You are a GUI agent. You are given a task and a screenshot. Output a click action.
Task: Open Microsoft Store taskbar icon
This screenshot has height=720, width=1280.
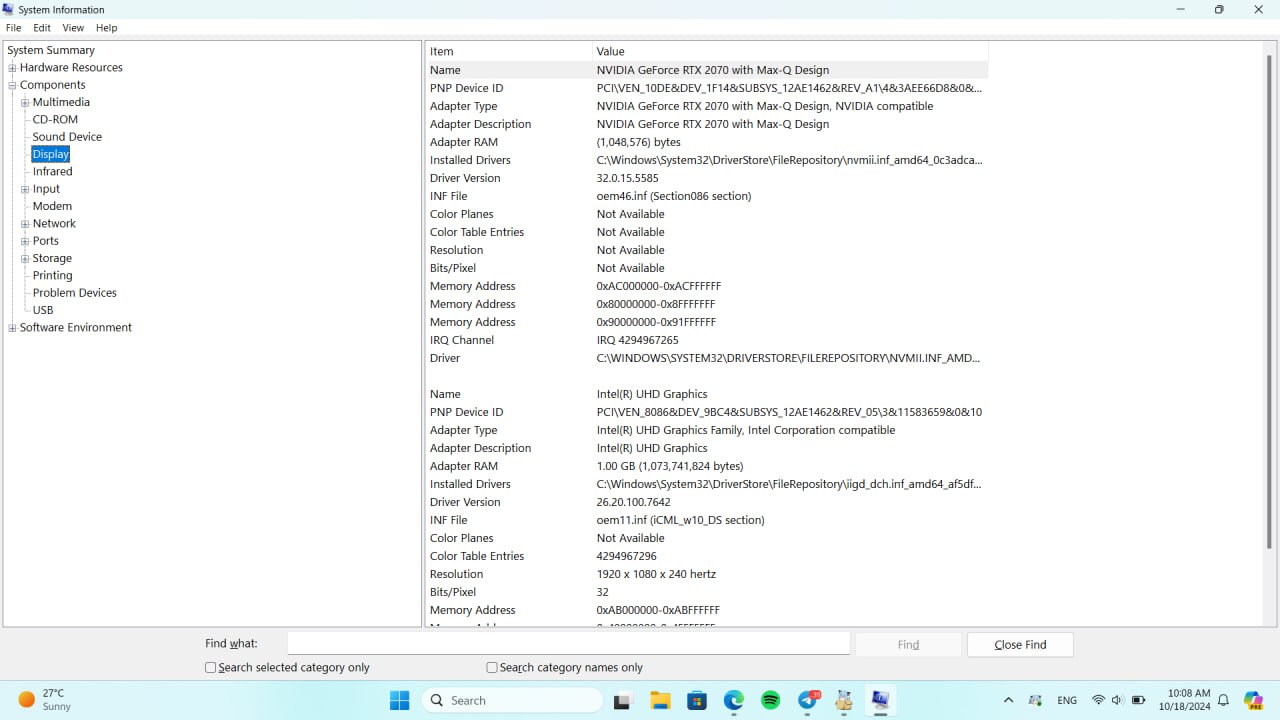click(x=697, y=701)
